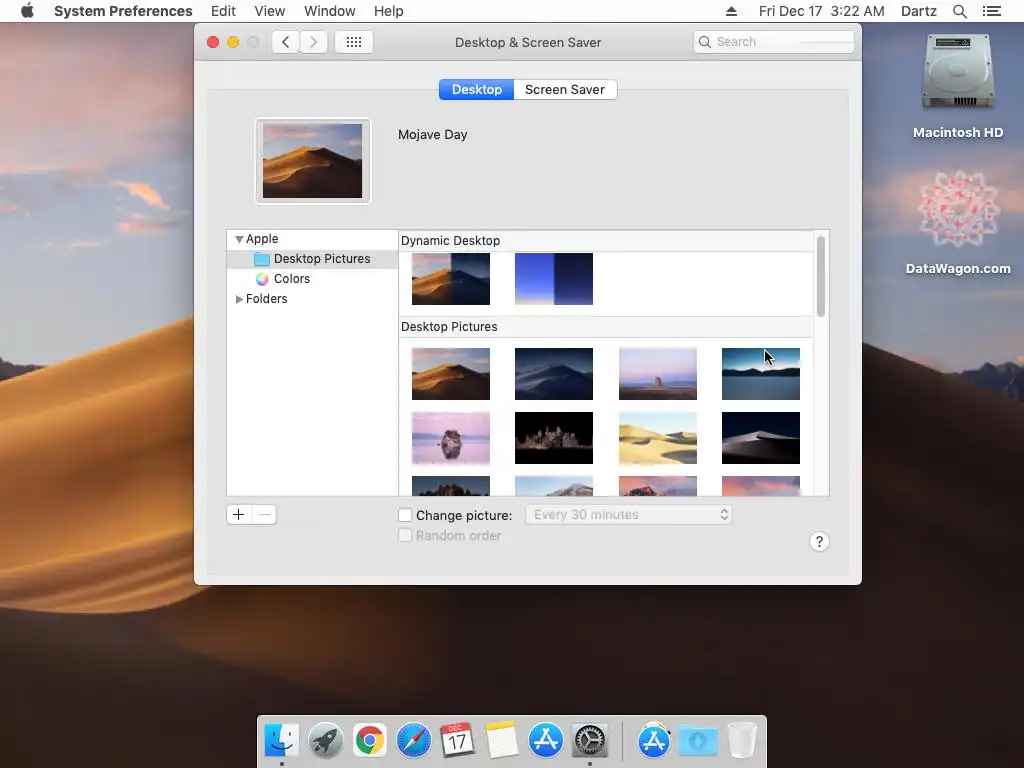Switch to the Desktop tab
The image size is (1024, 768).
[477, 89]
